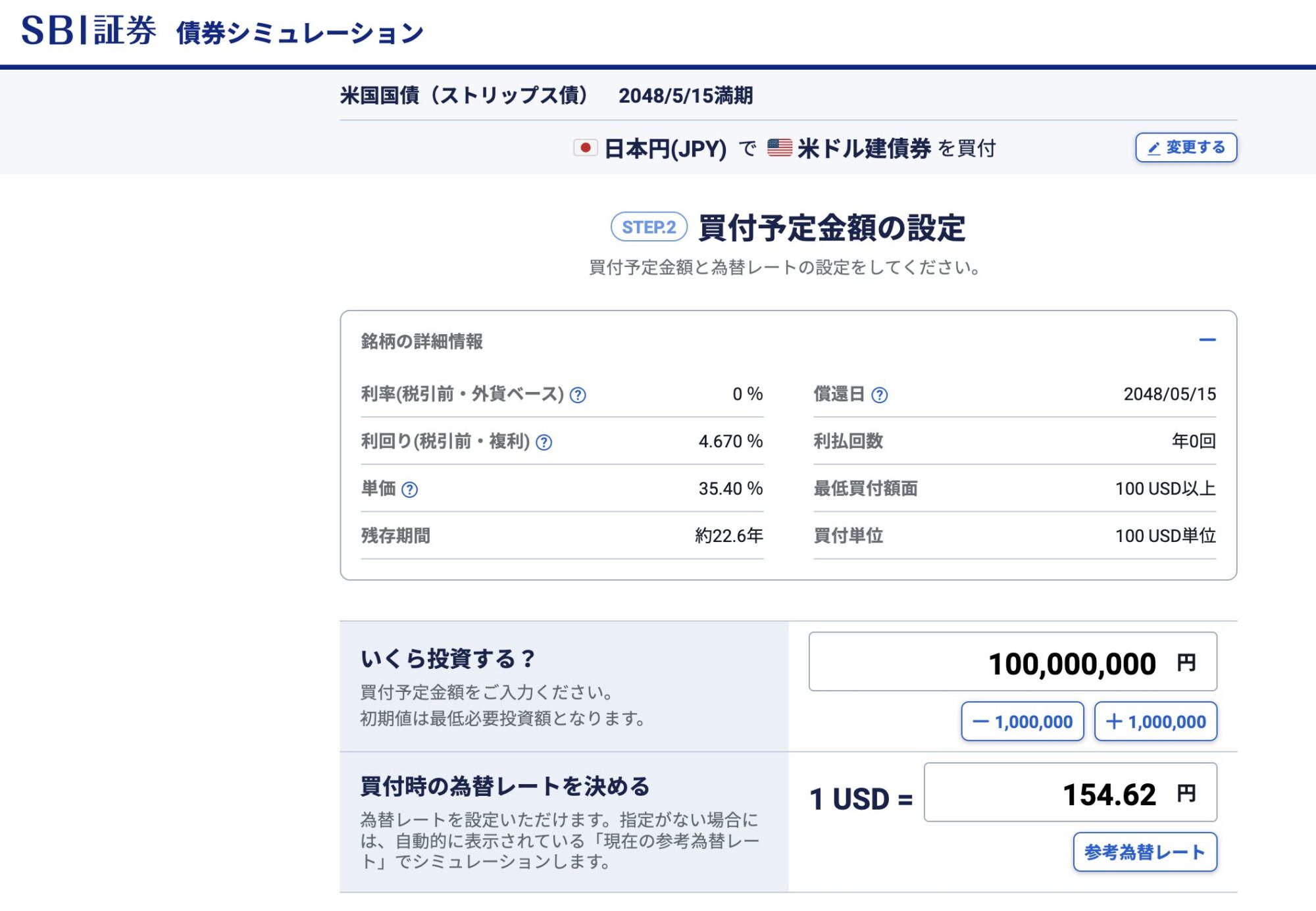Click the SBI証券 logo
Image resolution: width=1316 pixels, height=911 pixels.
[89, 31]
